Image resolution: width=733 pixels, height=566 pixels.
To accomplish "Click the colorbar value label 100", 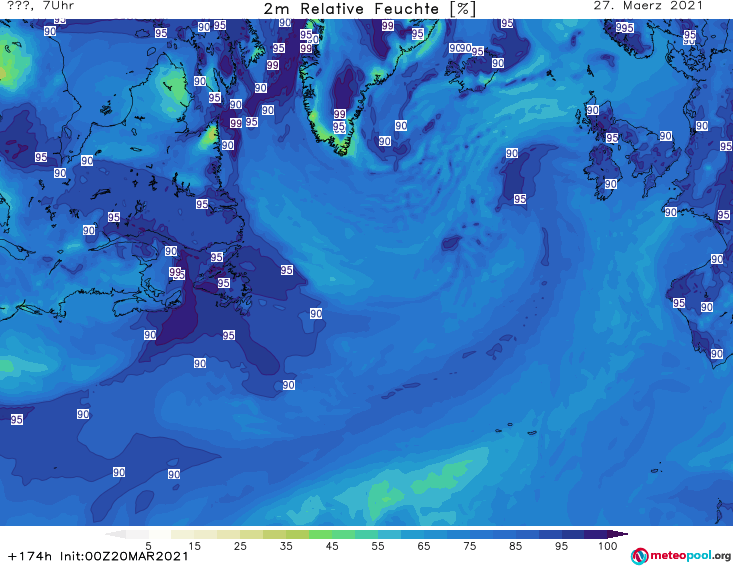I will [608, 546].
